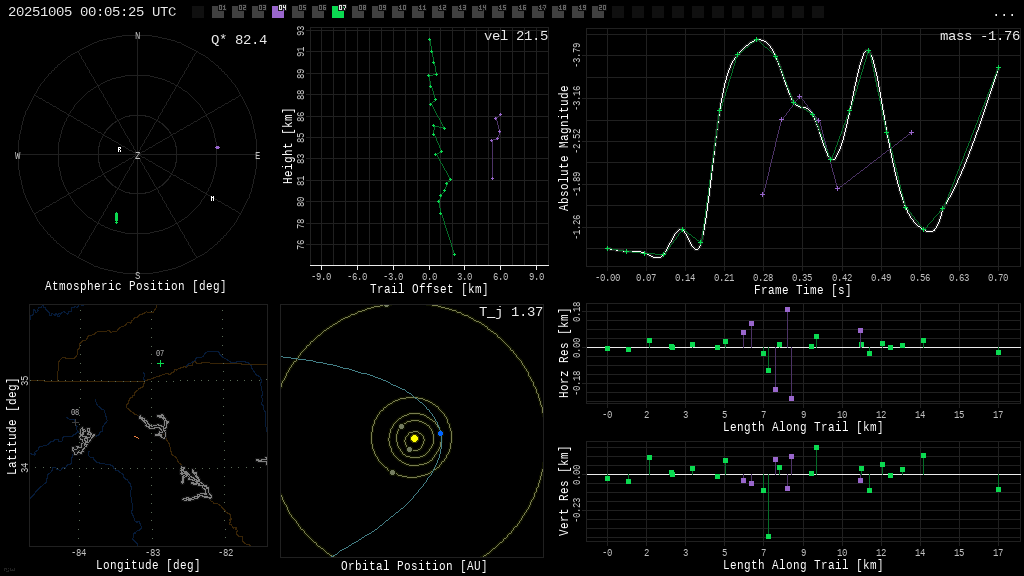Screen dimensions: 1024x576
Task: Click the Absolute Magnitude axis label
Action: [x=564, y=147]
